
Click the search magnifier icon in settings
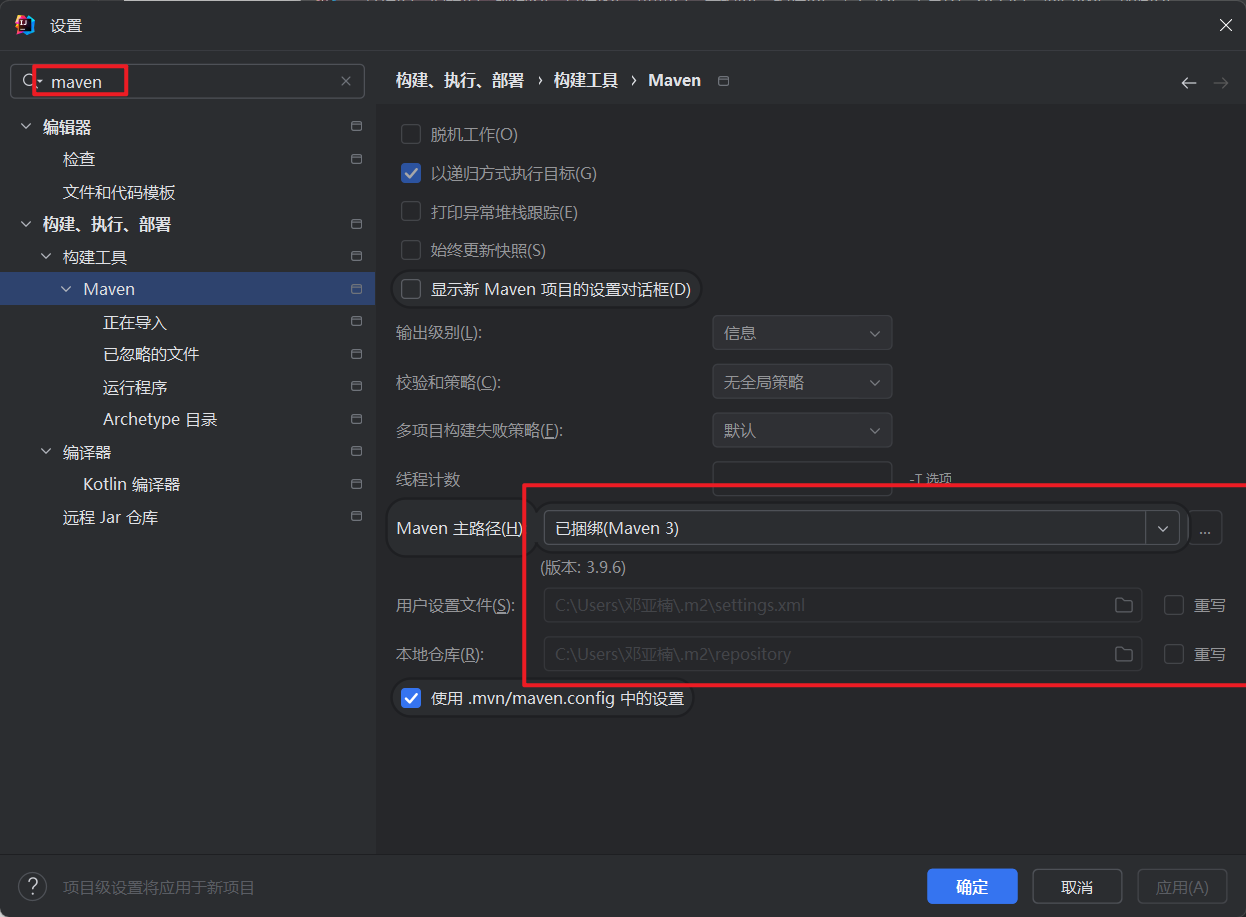click(29, 81)
